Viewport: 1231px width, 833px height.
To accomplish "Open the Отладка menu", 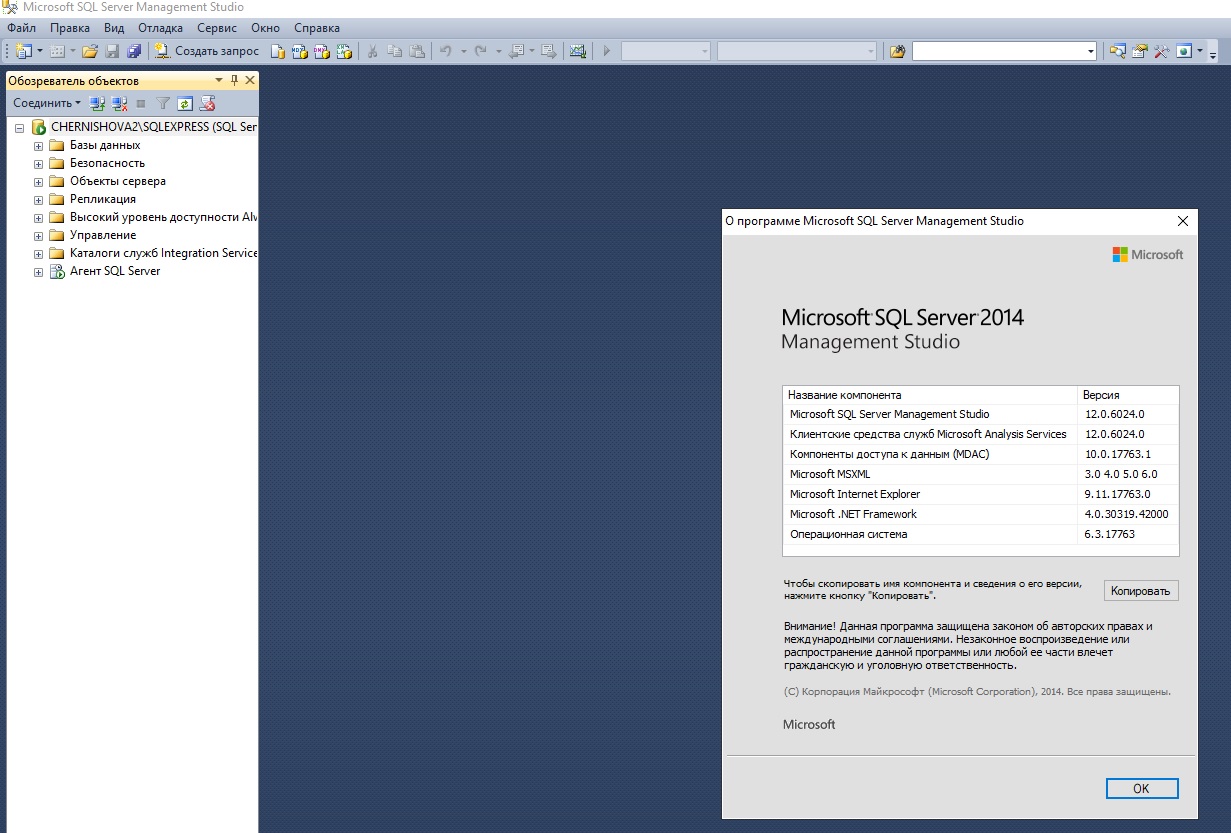I will (160, 28).
